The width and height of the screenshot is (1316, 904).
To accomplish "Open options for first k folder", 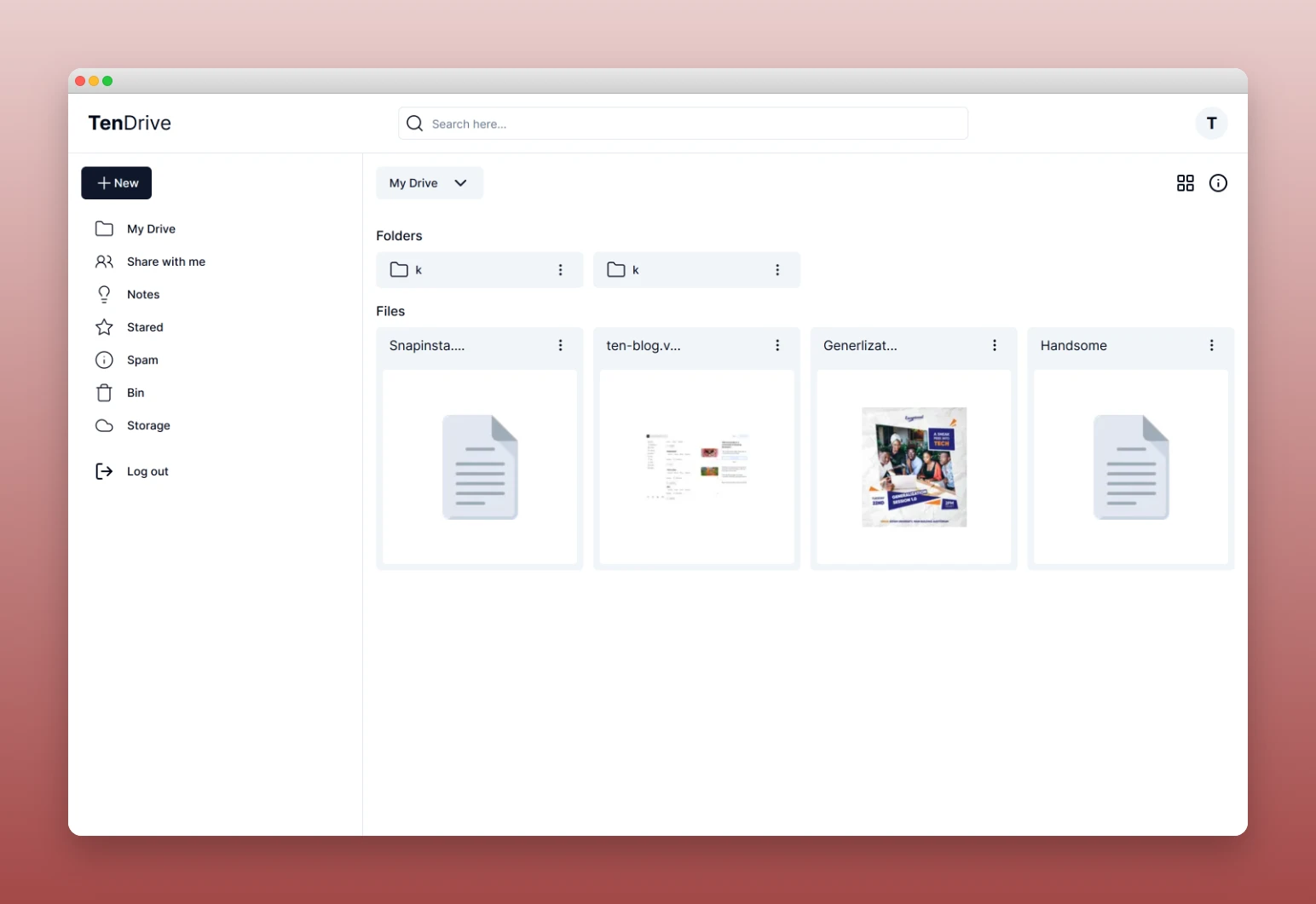I will pos(560,270).
